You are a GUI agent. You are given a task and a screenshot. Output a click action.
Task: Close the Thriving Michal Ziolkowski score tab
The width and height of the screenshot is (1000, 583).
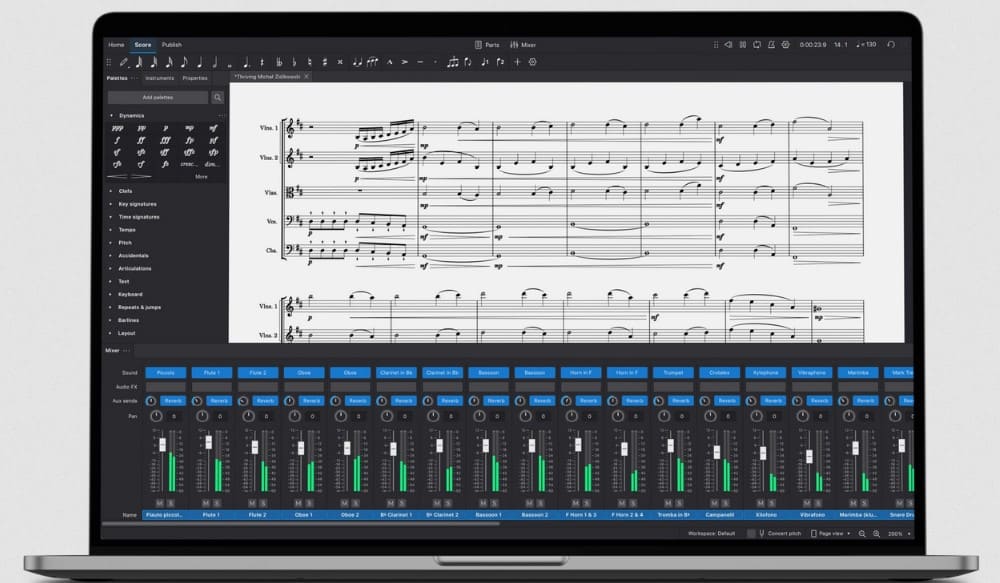click(306, 77)
